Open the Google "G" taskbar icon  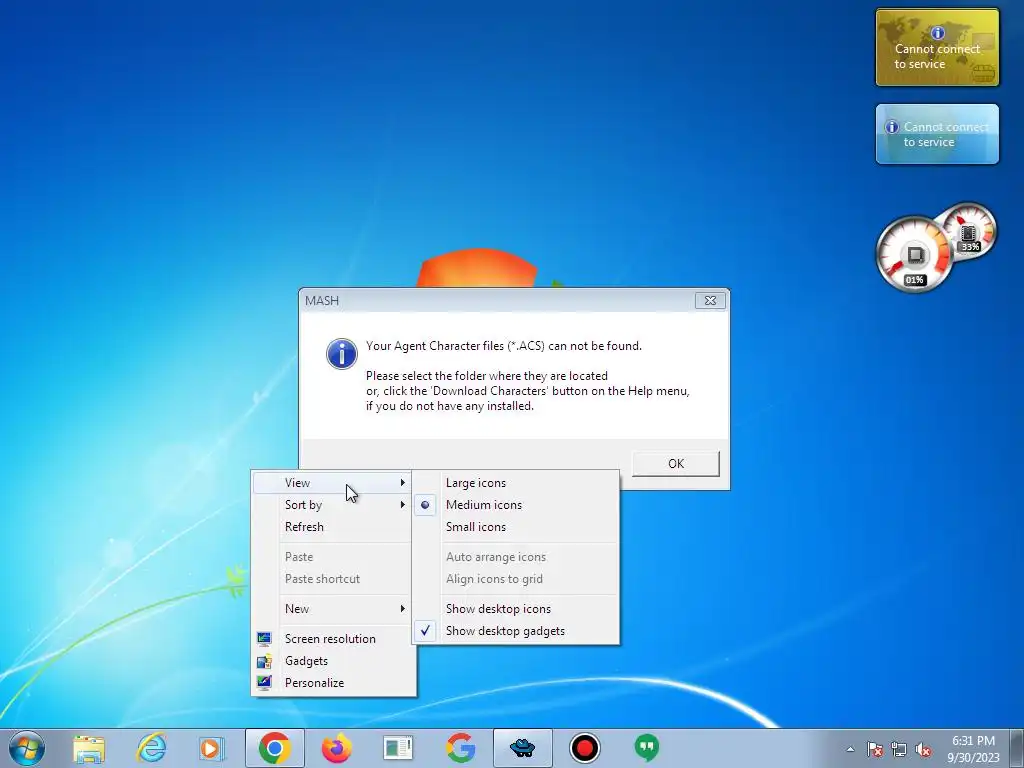(460, 748)
